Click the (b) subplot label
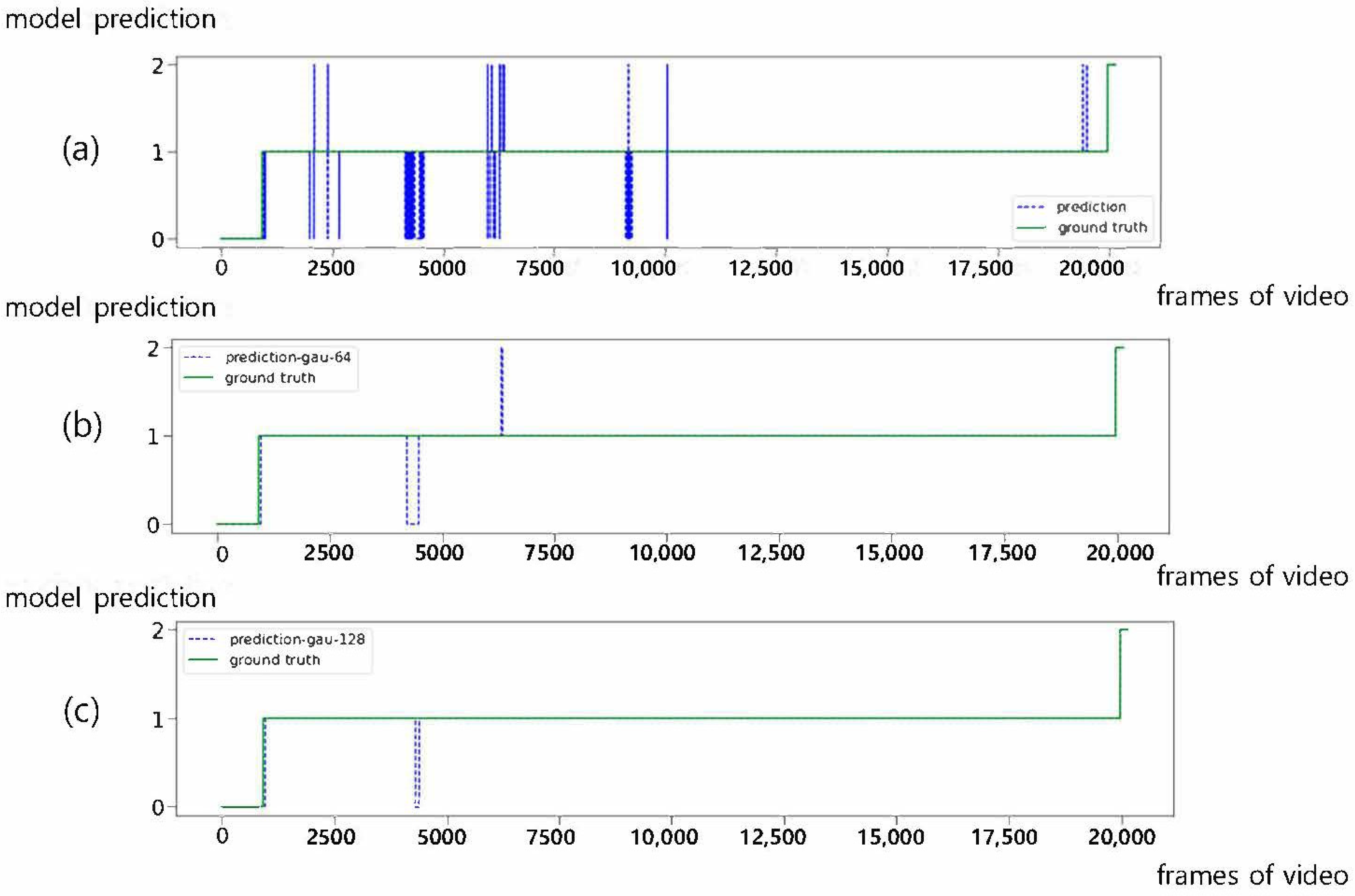The image size is (1355, 896). (x=82, y=426)
